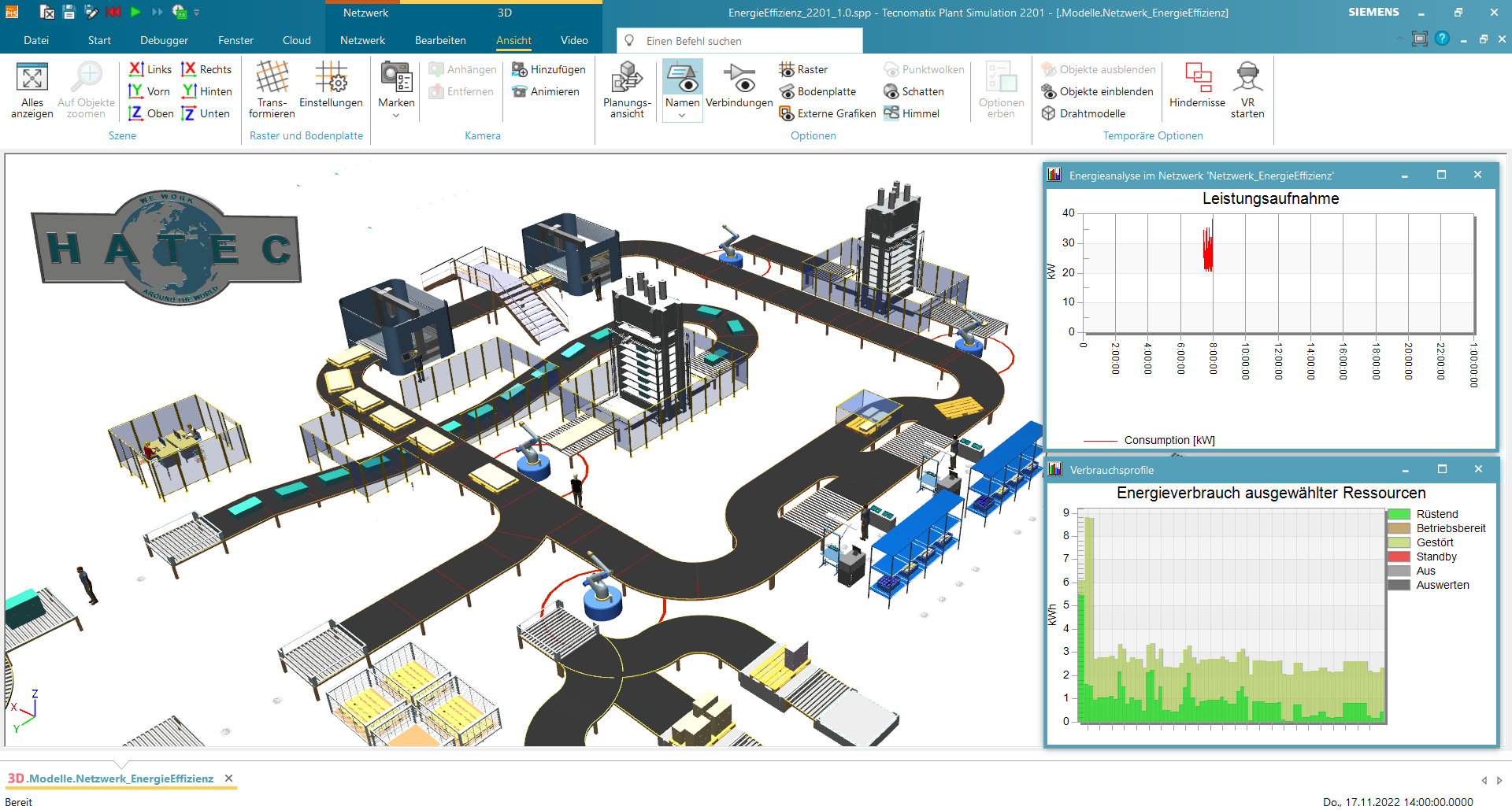Activate the Planungsansicht view
1512x810 pixels.
626,88
